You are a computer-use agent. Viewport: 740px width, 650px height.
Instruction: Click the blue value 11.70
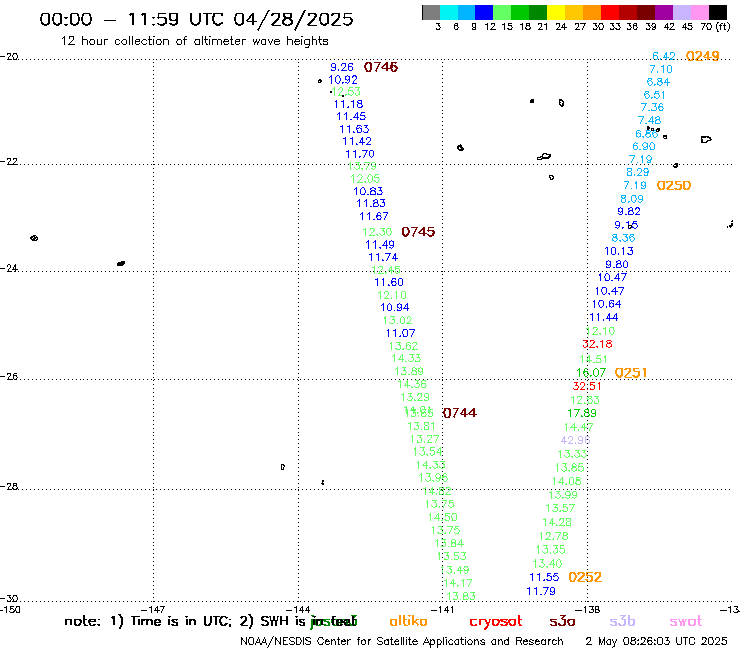pos(360,154)
